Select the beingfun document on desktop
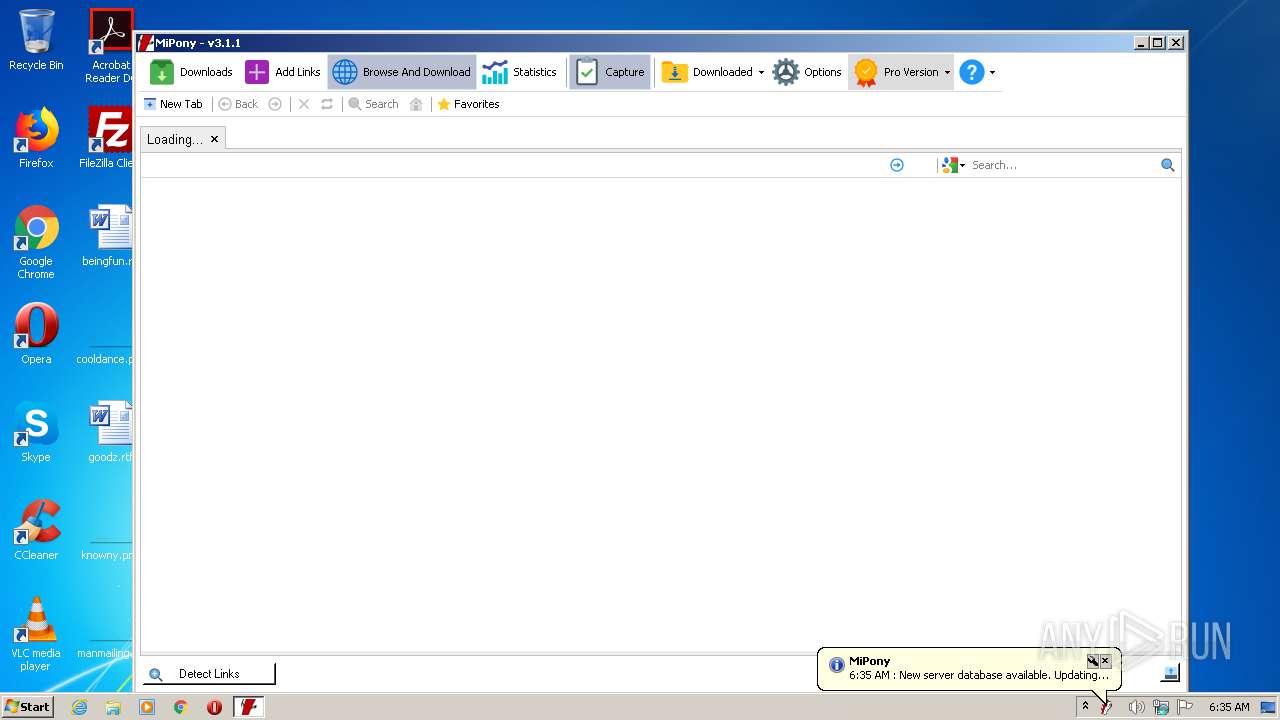 (108, 236)
